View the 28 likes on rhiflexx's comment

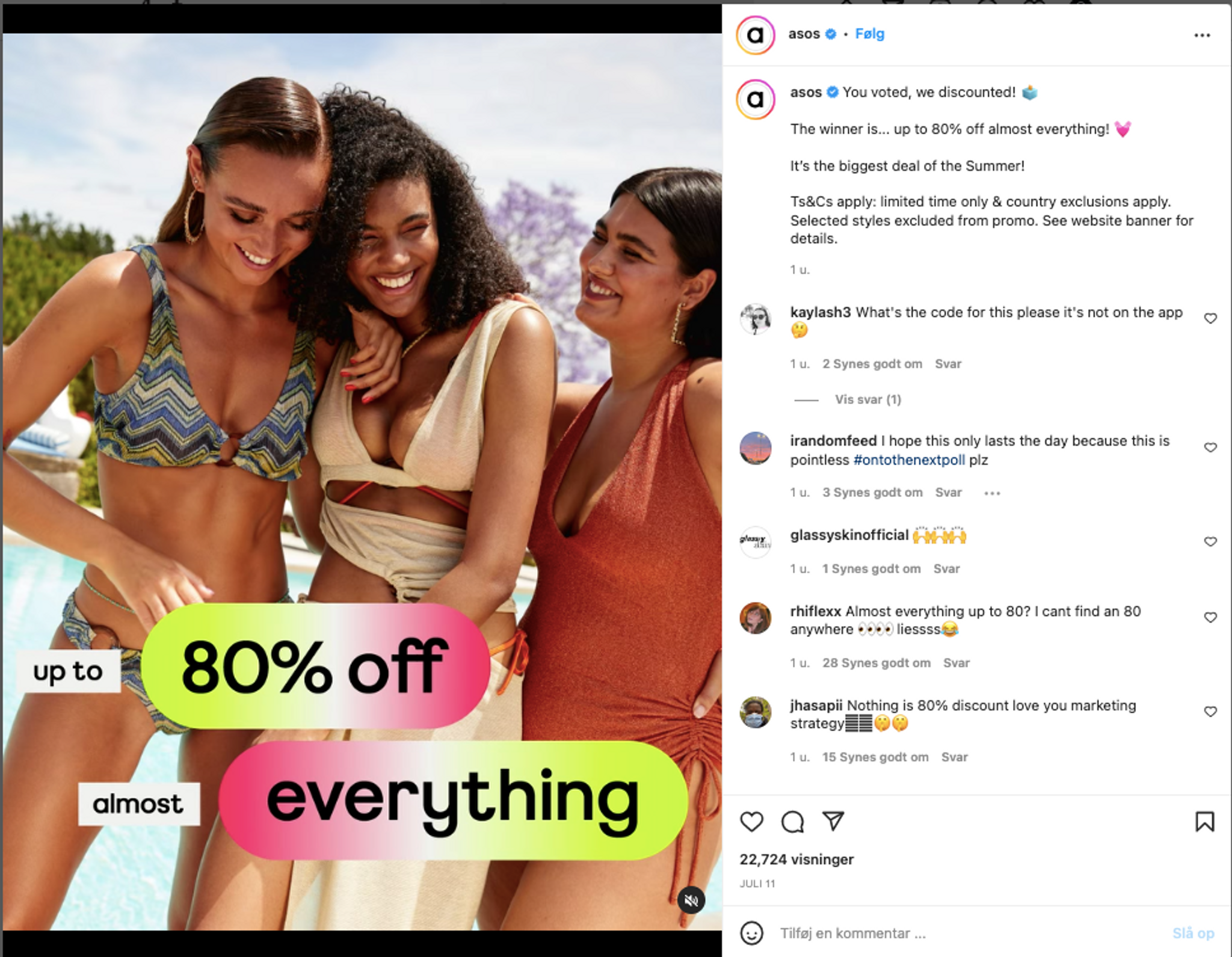tap(876, 663)
